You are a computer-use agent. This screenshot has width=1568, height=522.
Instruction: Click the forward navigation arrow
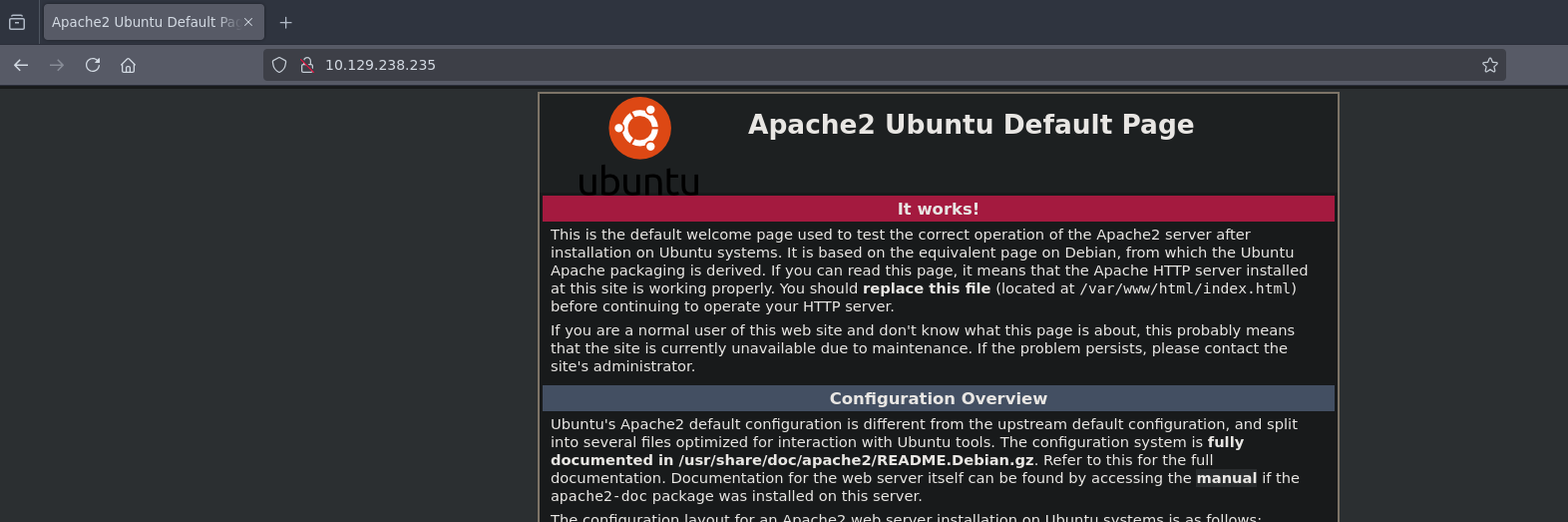[57, 65]
